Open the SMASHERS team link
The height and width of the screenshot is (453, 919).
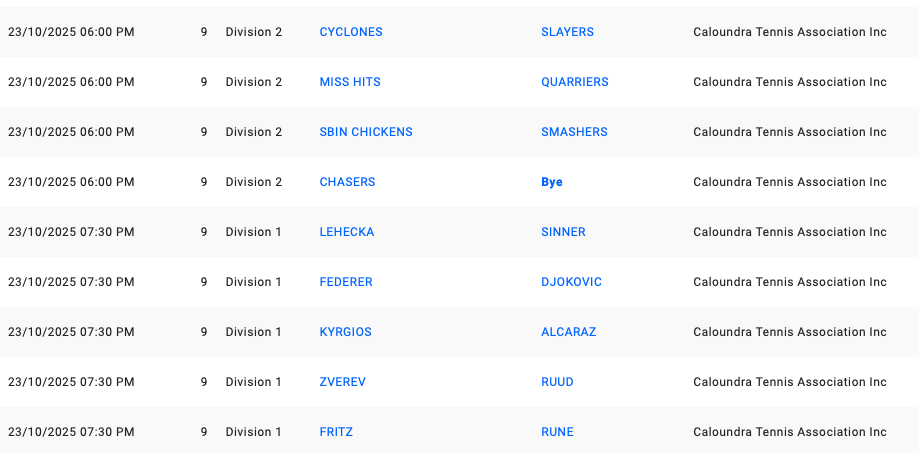[574, 132]
